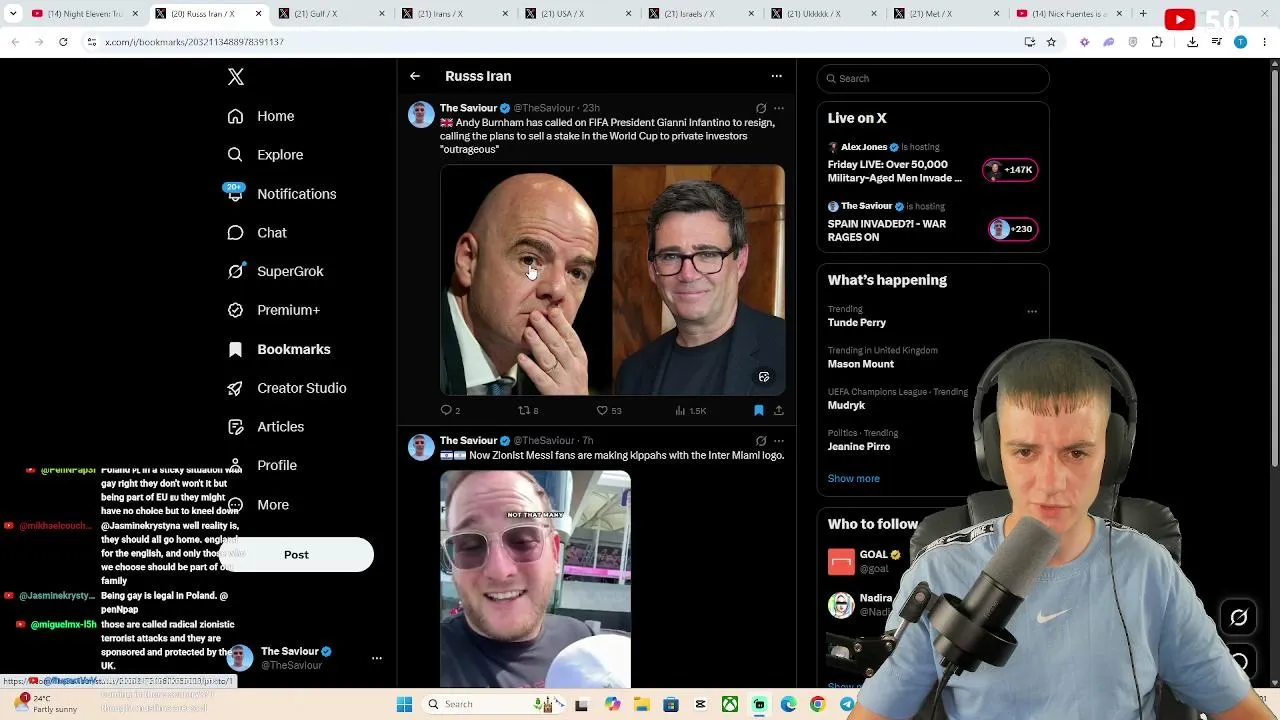Open the Notifications bell icon

point(235,194)
